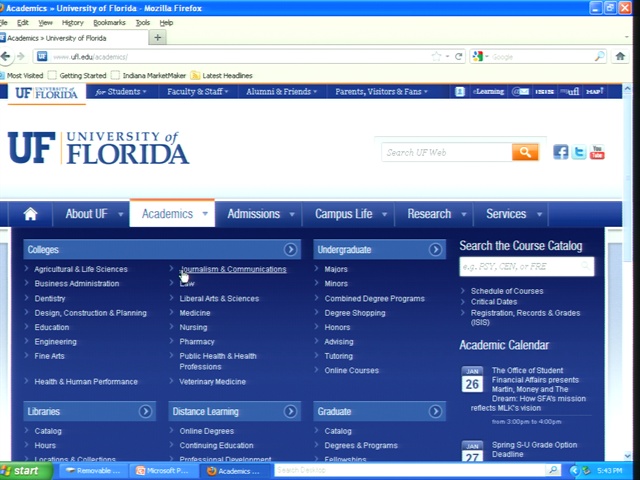Open the Latest Headlines bookmark
640x480 pixels.
pos(222,76)
